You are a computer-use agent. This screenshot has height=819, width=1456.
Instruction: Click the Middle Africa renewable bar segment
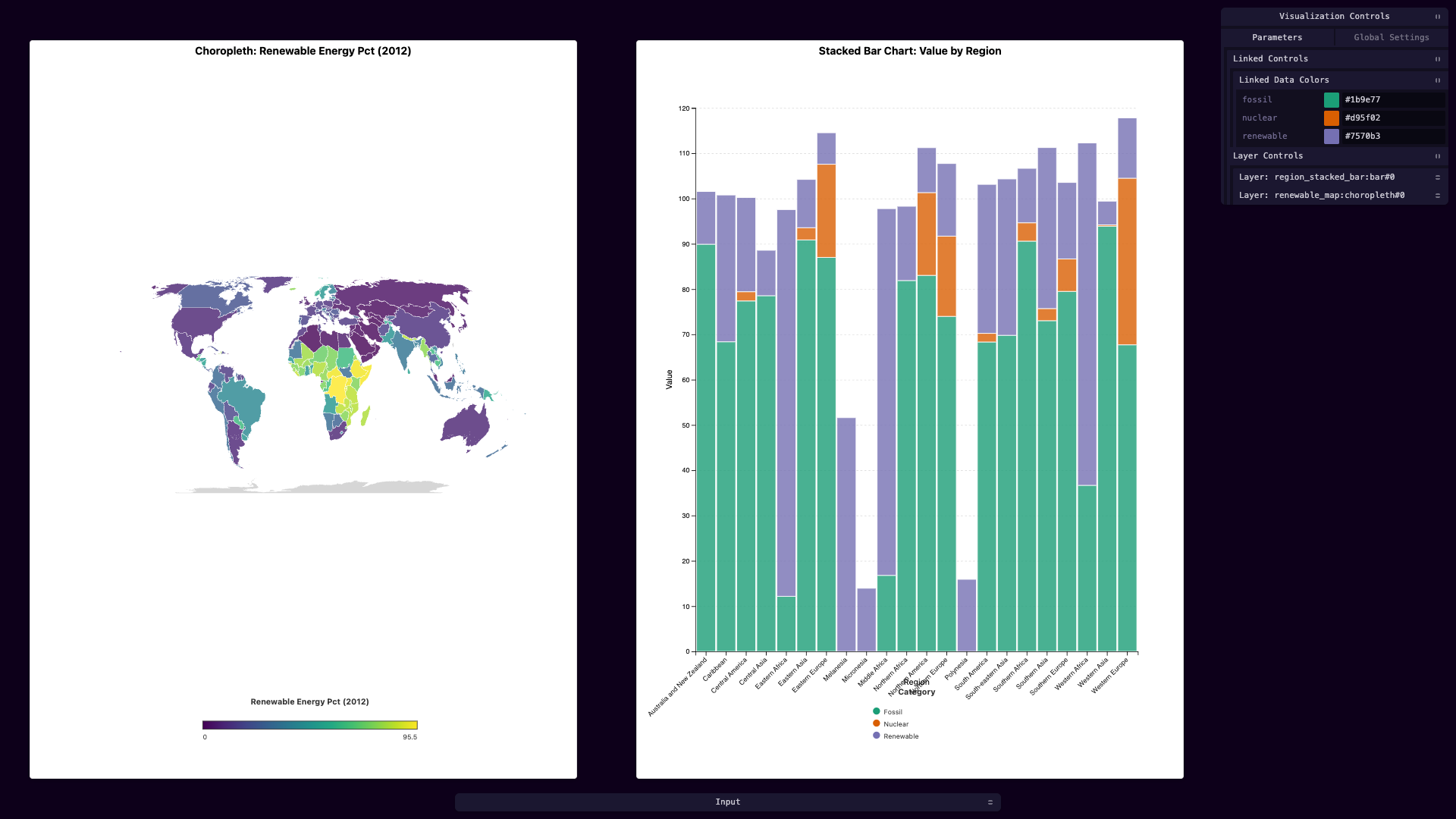(886, 392)
